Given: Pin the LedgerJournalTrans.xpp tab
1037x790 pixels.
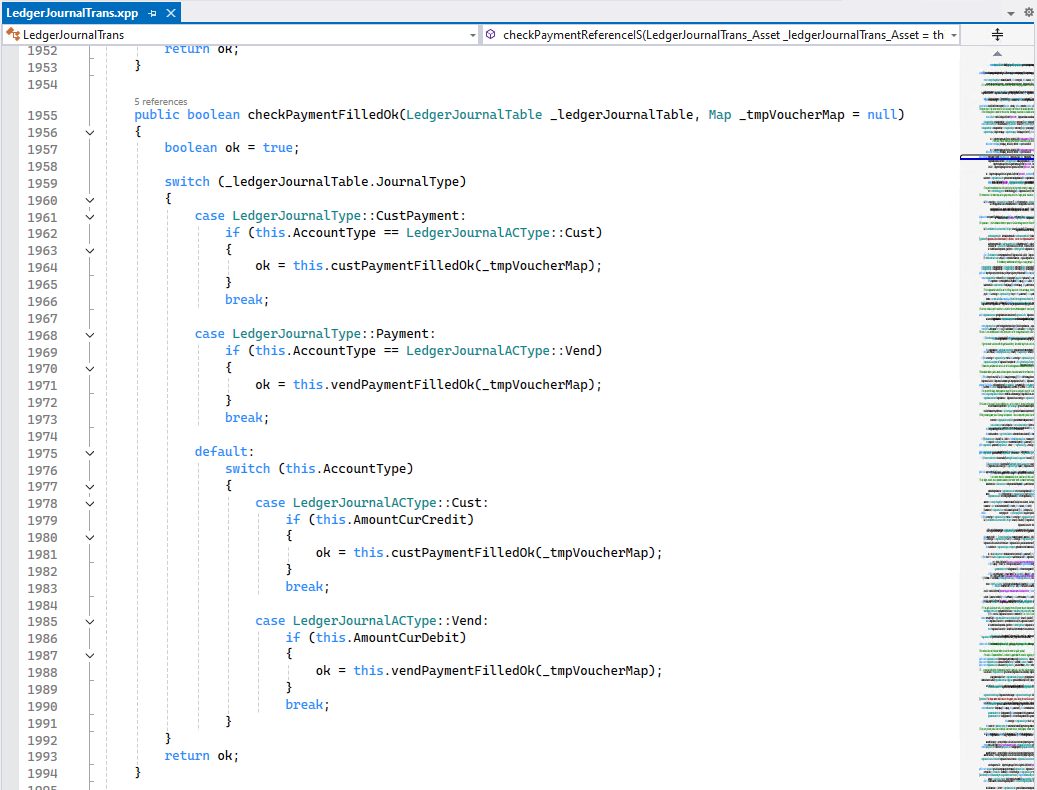Looking at the screenshot, I should tap(152, 13).
